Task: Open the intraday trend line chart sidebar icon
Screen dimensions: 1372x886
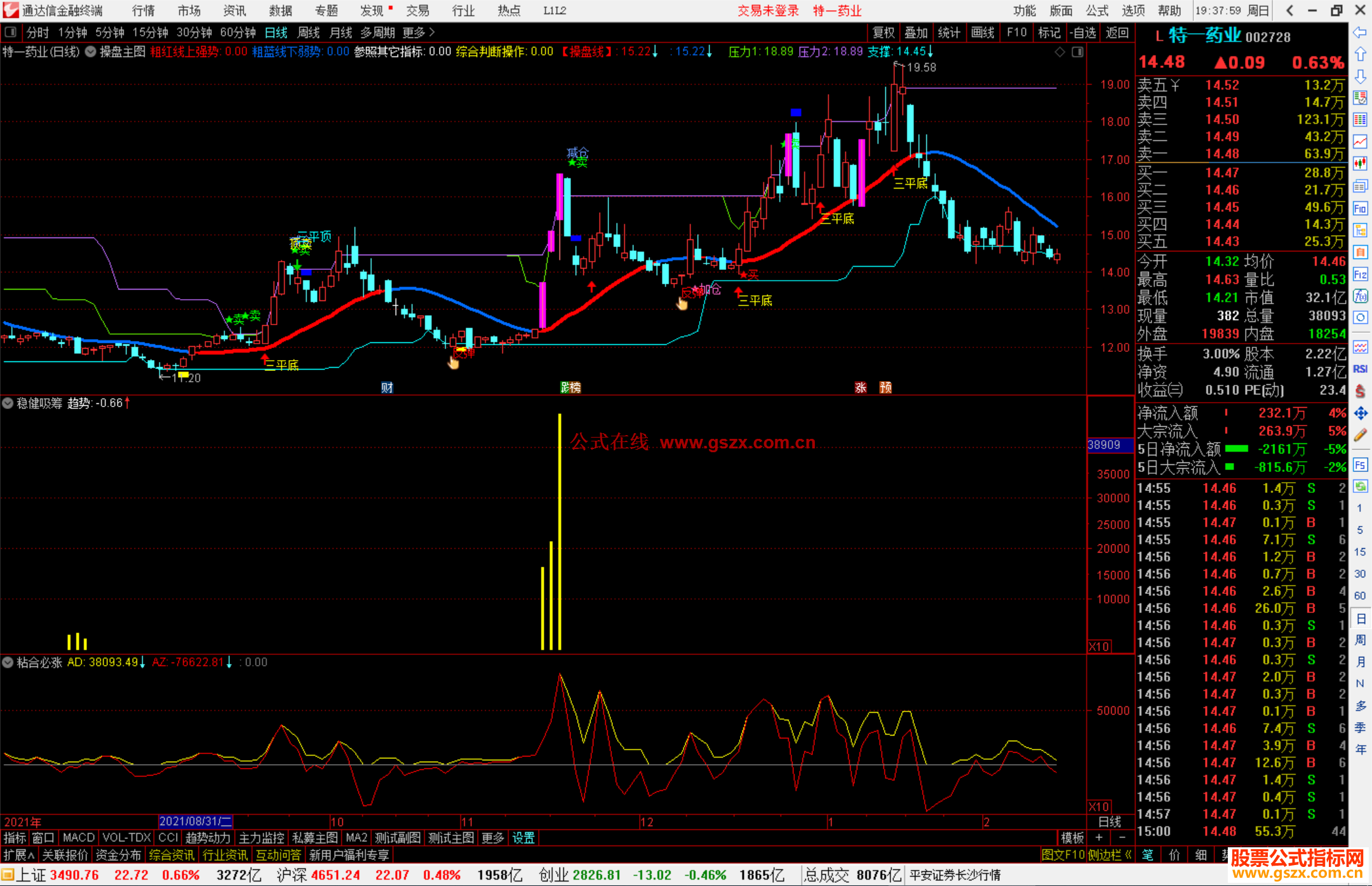Action: (1360, 142)
